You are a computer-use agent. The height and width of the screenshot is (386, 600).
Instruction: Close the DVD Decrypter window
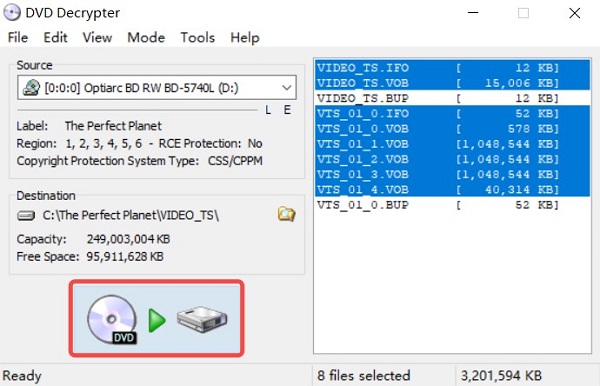pos(574,13)
